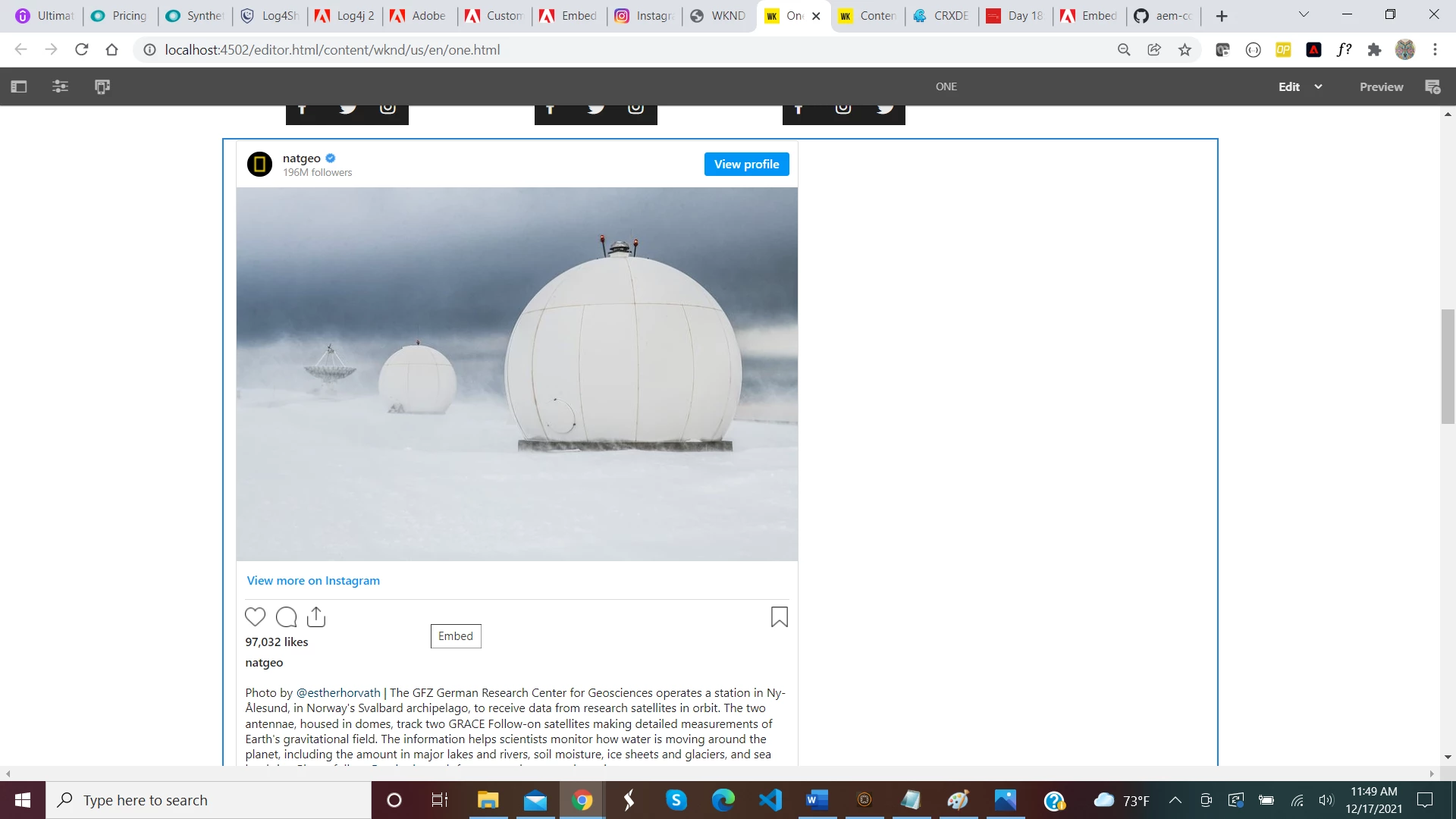Open annotations icon in editor toolbar
The height and width of the screenshot is (819, 1456).
[x=1432, y=86]
